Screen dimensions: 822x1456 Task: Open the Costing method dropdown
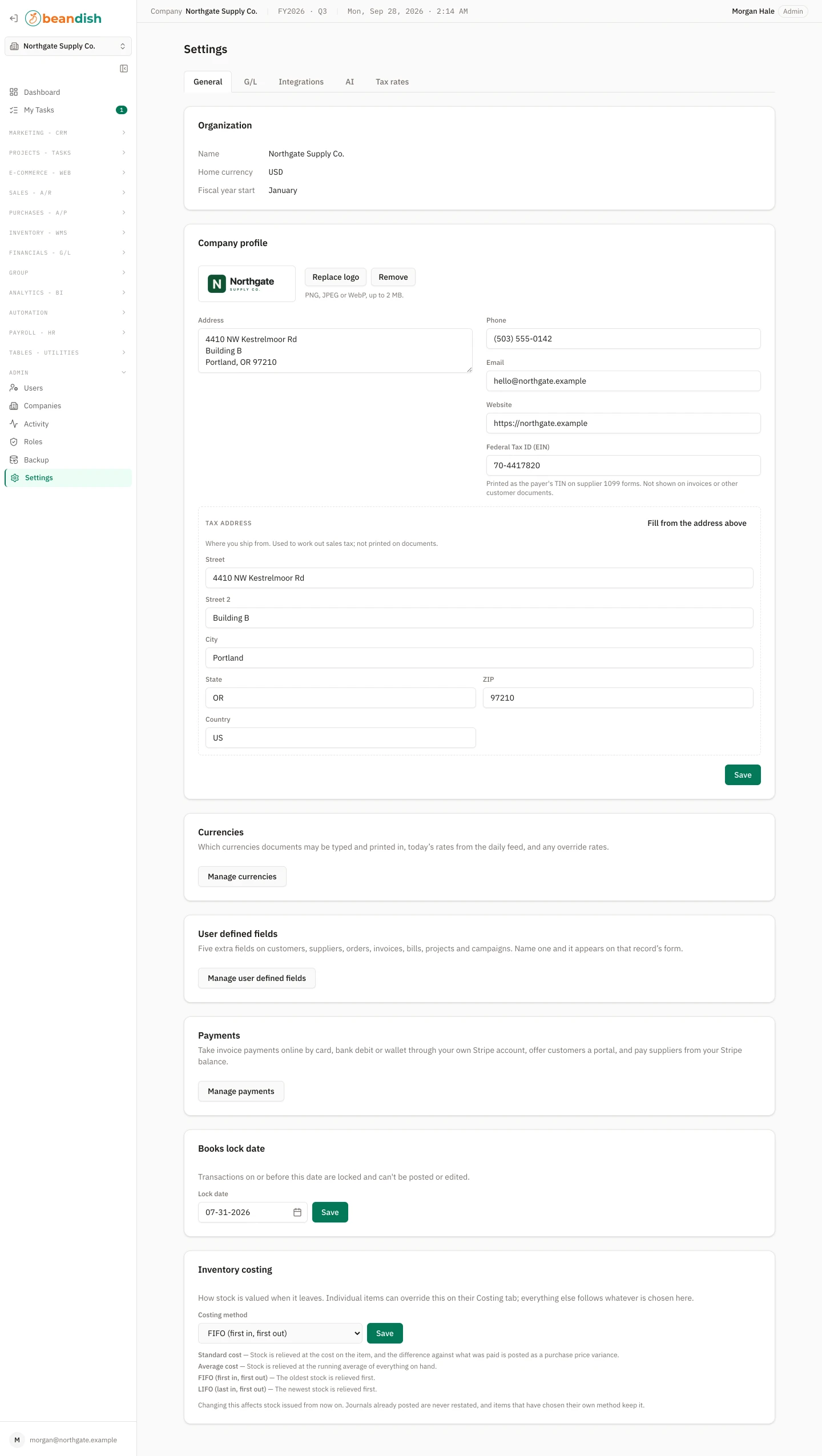point(280,1333)
